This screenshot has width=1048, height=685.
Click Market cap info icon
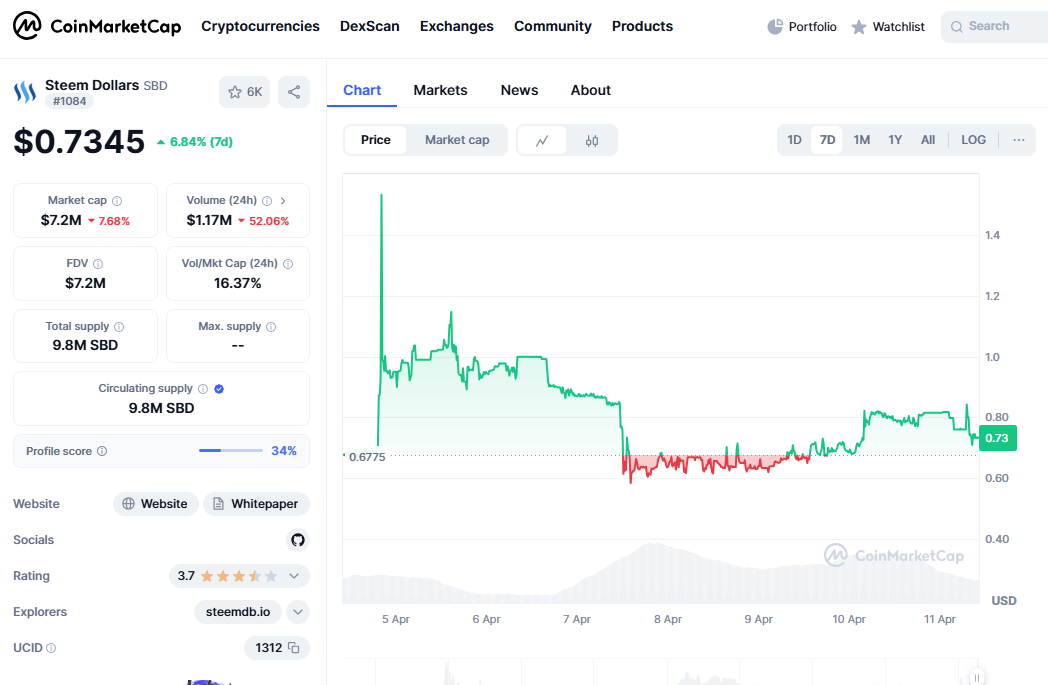117,200
